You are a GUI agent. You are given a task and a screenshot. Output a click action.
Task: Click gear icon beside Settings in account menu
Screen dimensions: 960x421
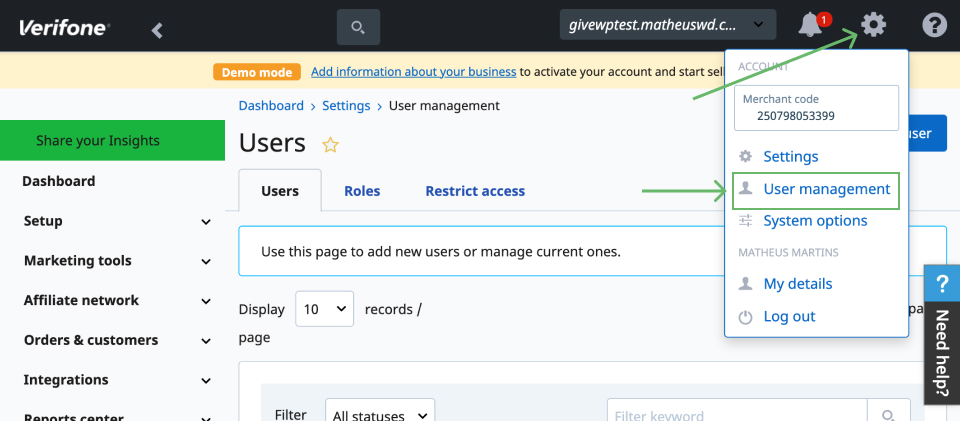[745, 156]
